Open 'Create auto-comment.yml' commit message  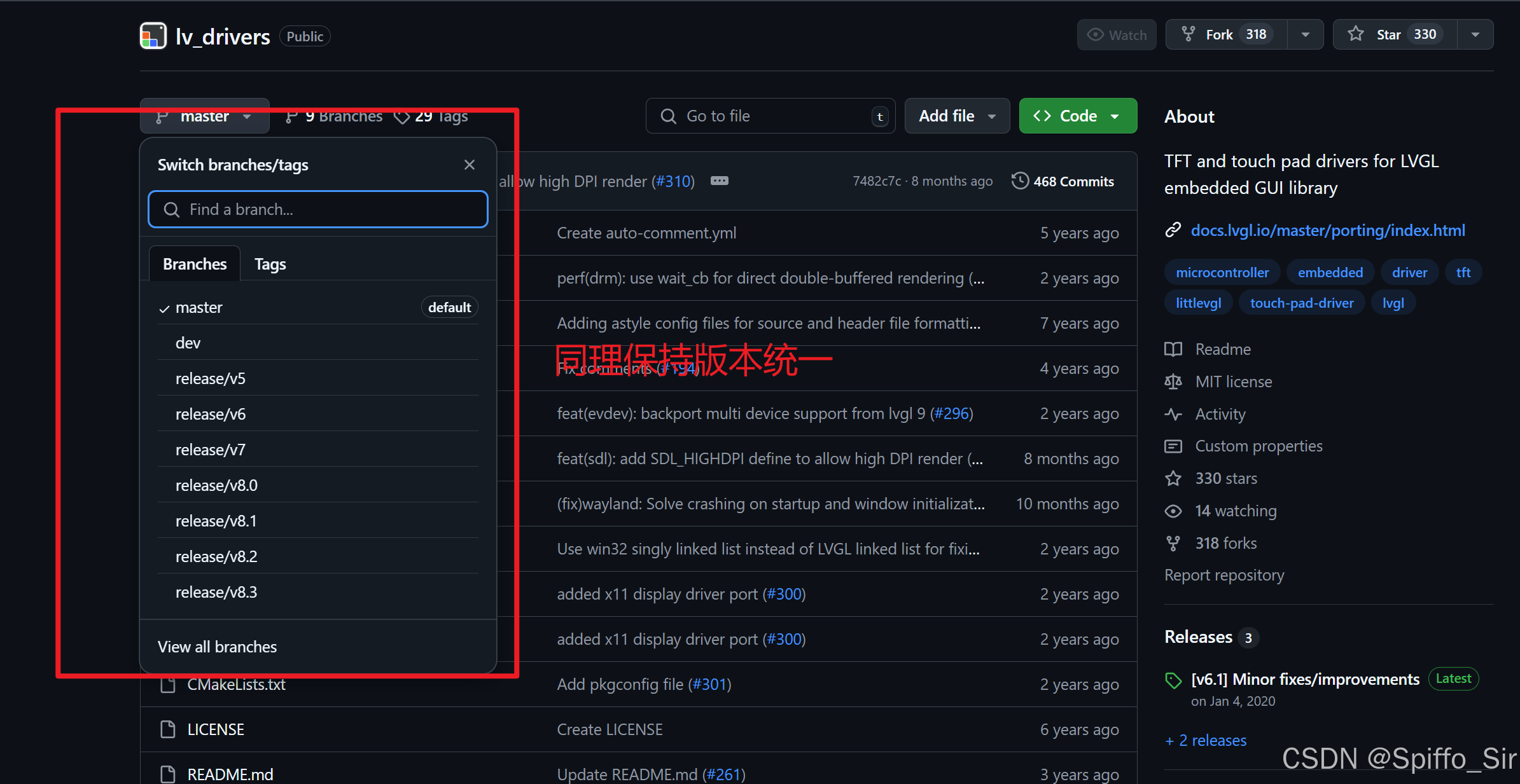(646, 233)
